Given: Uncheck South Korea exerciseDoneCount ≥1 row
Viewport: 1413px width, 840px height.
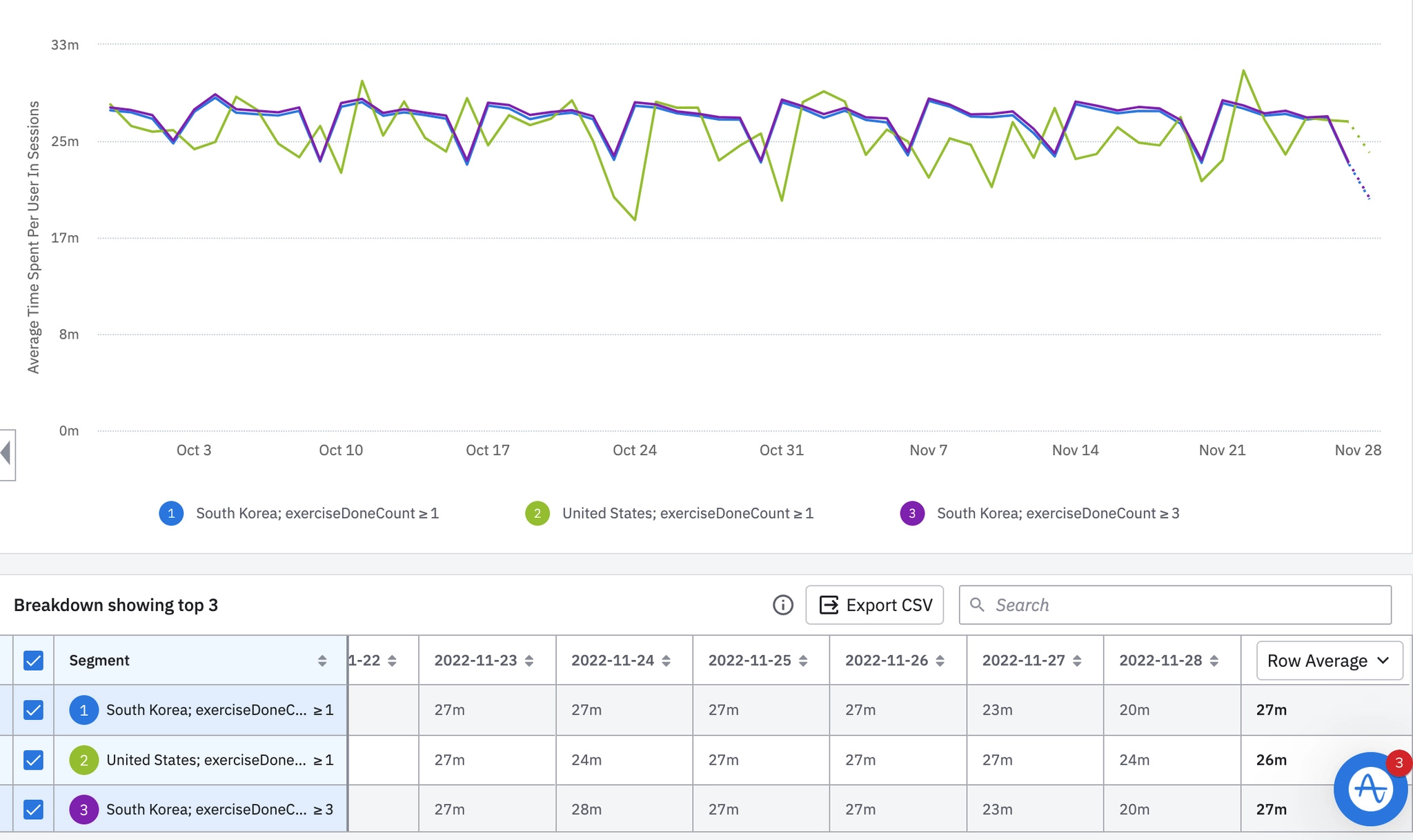Looking at the screenshot, I should [33, 710].
